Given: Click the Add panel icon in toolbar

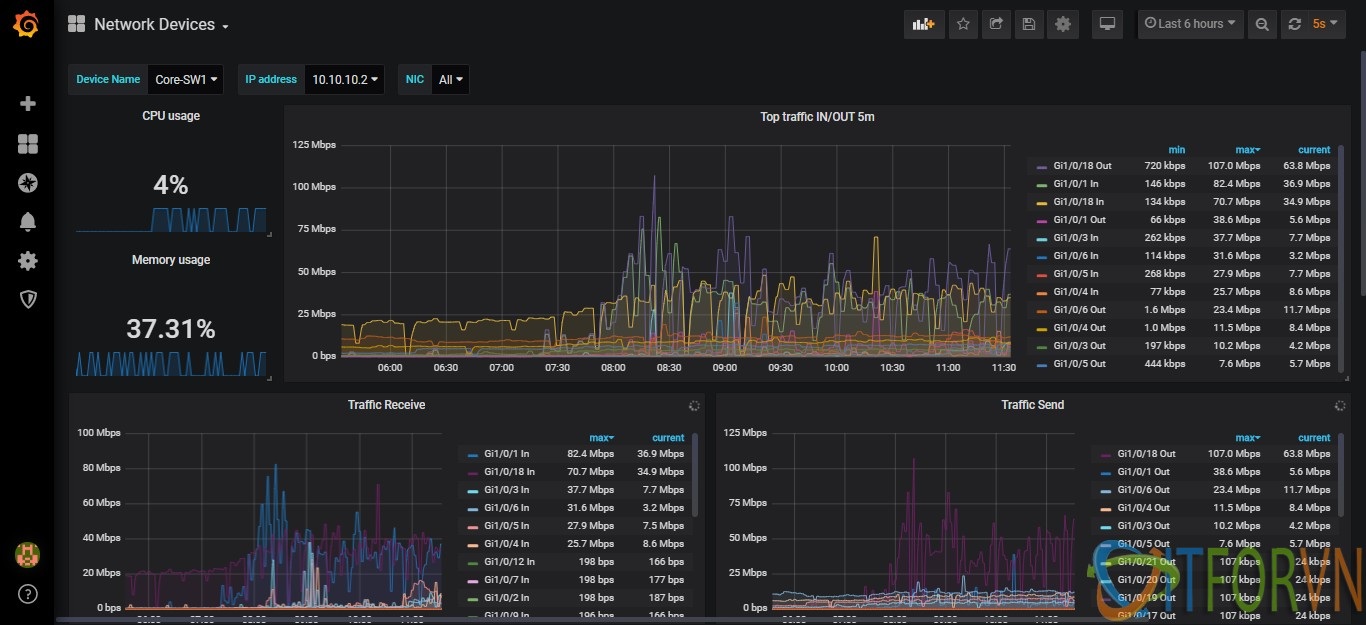Looking at the screenshot, I should [x=923, y=24].
